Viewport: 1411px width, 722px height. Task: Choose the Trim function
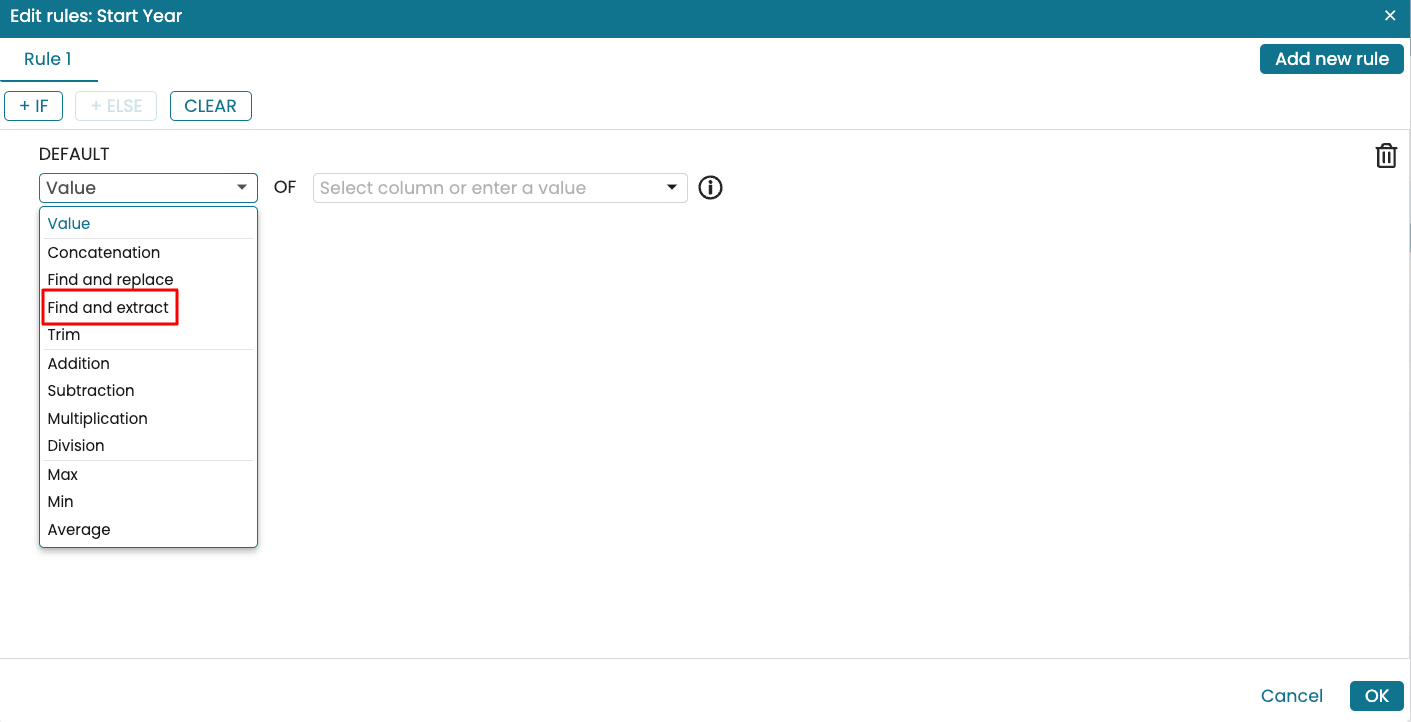[64, 335]
